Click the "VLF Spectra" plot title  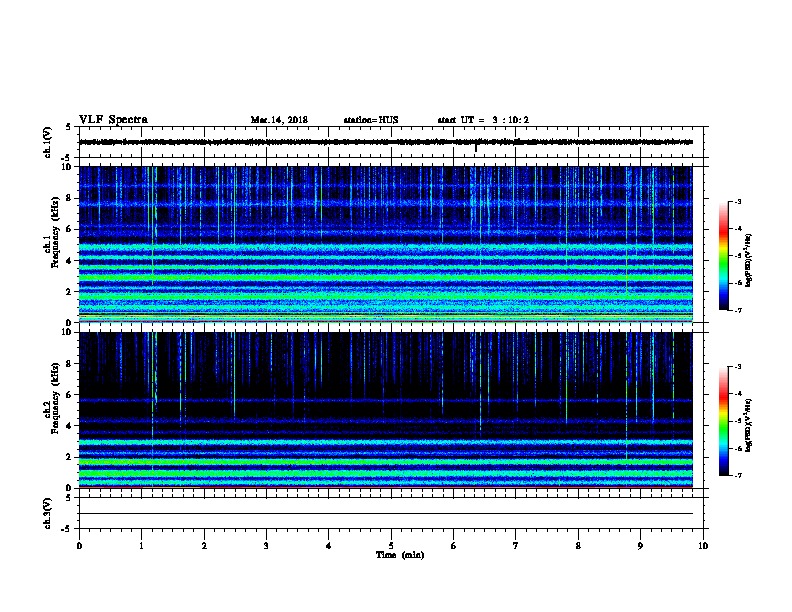(x=113, y=120)
